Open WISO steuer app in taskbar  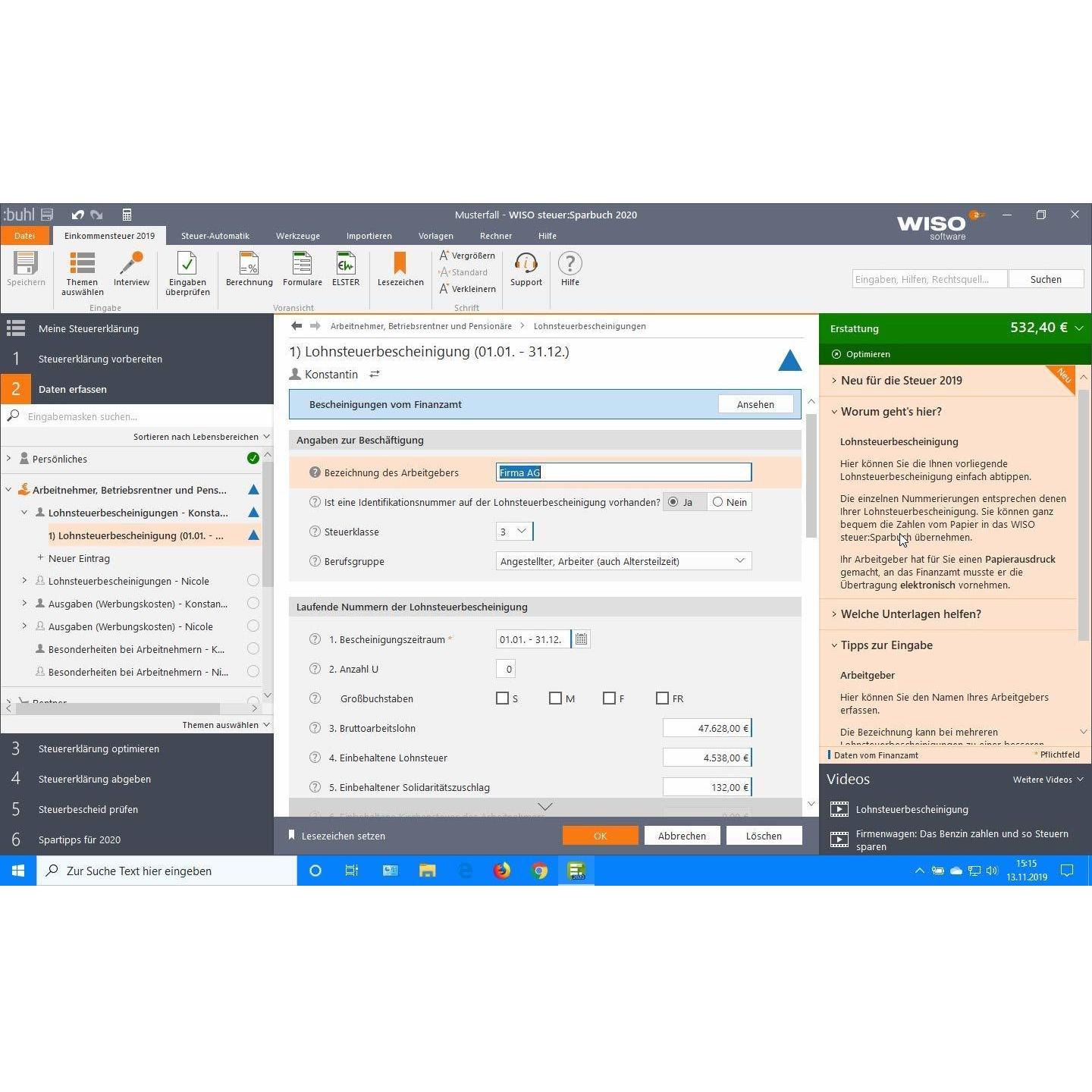[576, 871]
